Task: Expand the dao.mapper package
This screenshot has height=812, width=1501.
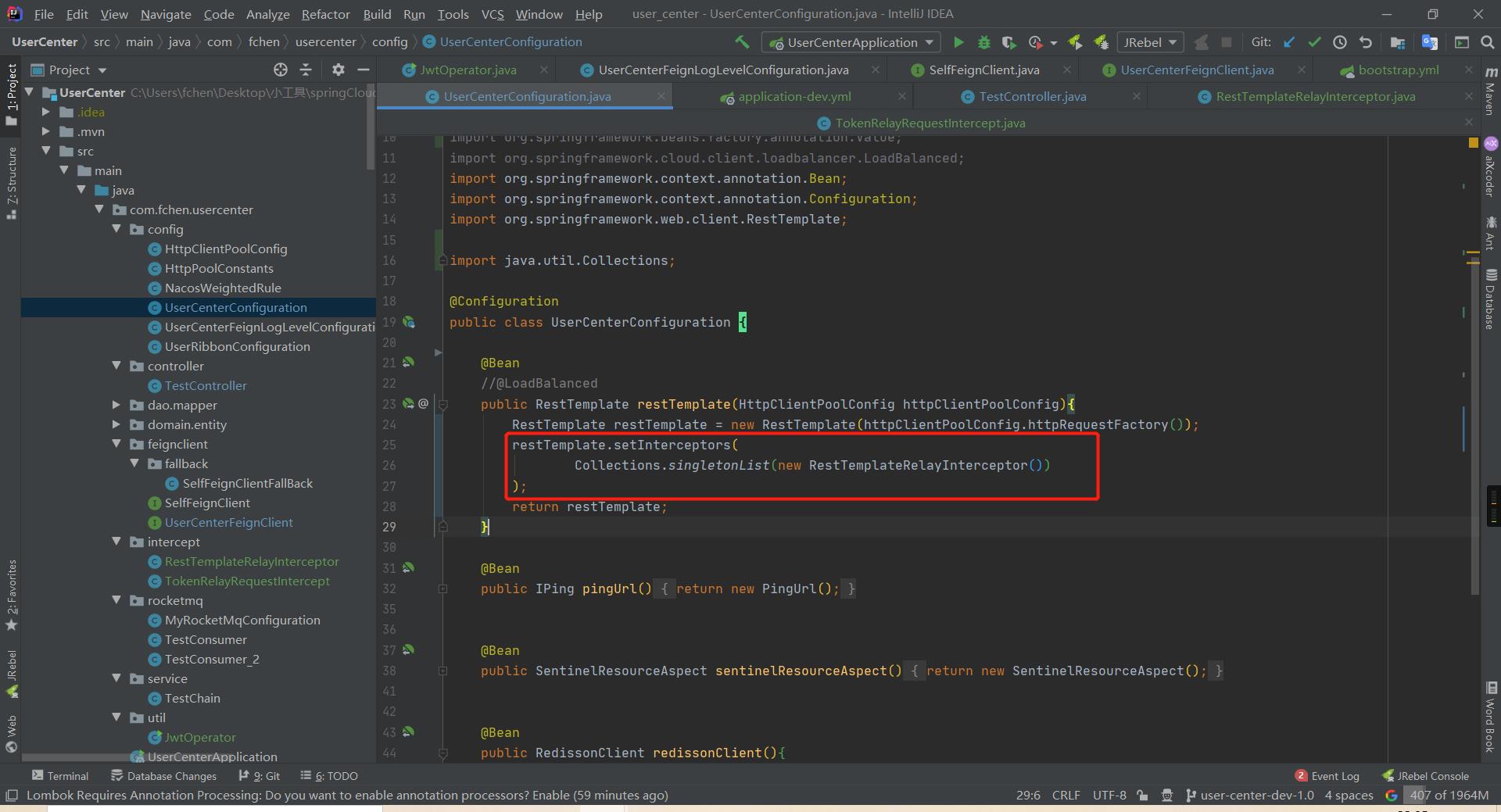Action: [x=116, y=405]
